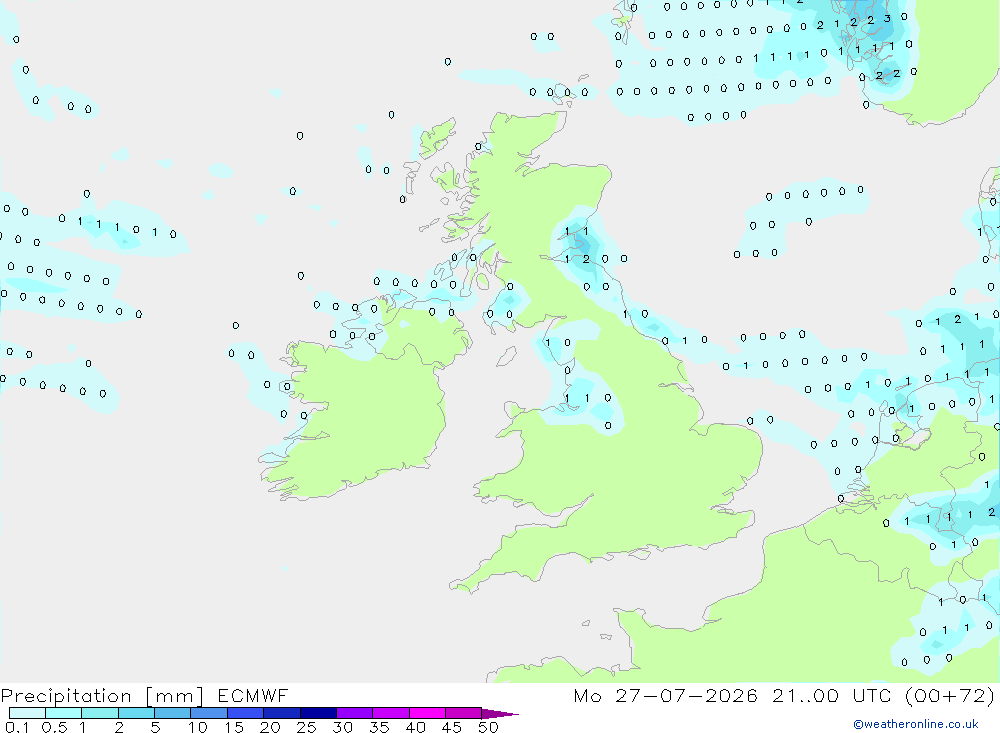Click the legend arrow tip beyond 50
Screen dimensions: 1000x733
click(x=500, y=714)
